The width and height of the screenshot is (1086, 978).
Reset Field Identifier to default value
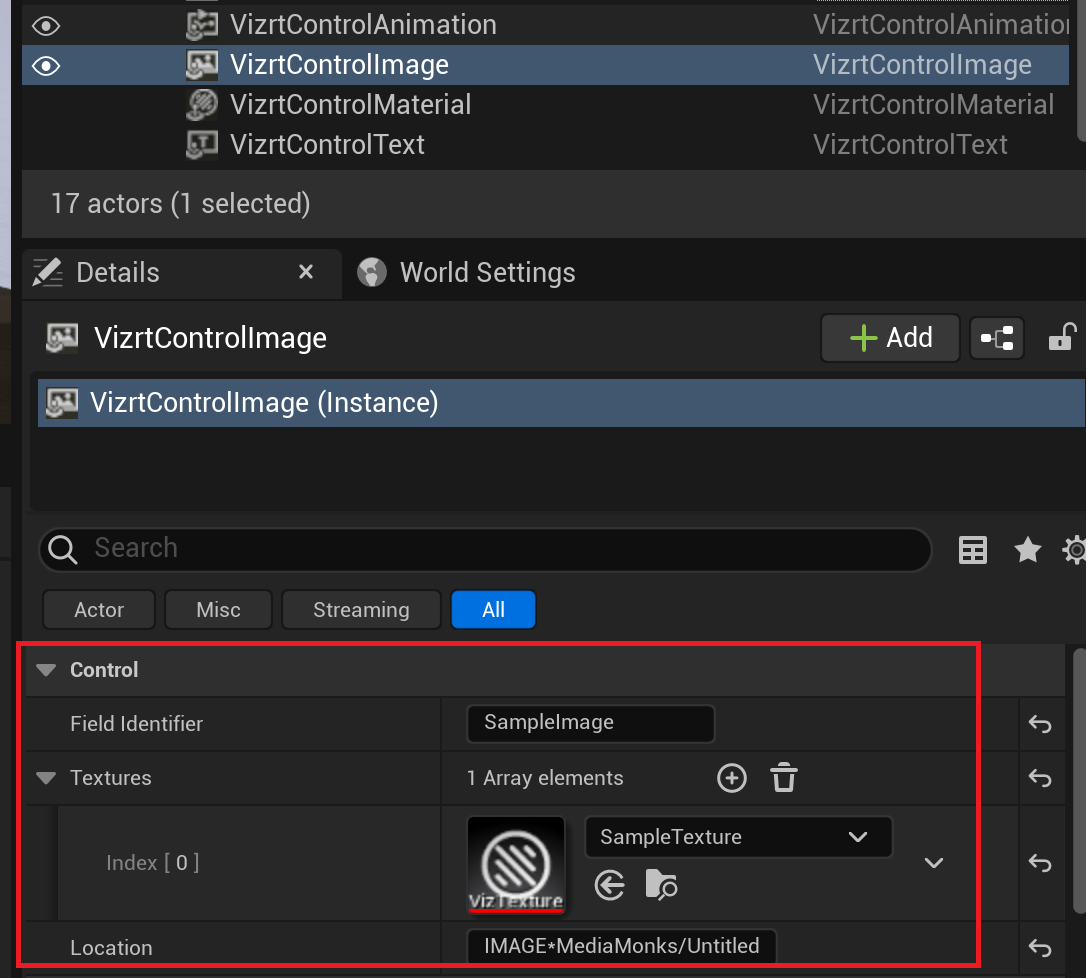coord(1040,724)
